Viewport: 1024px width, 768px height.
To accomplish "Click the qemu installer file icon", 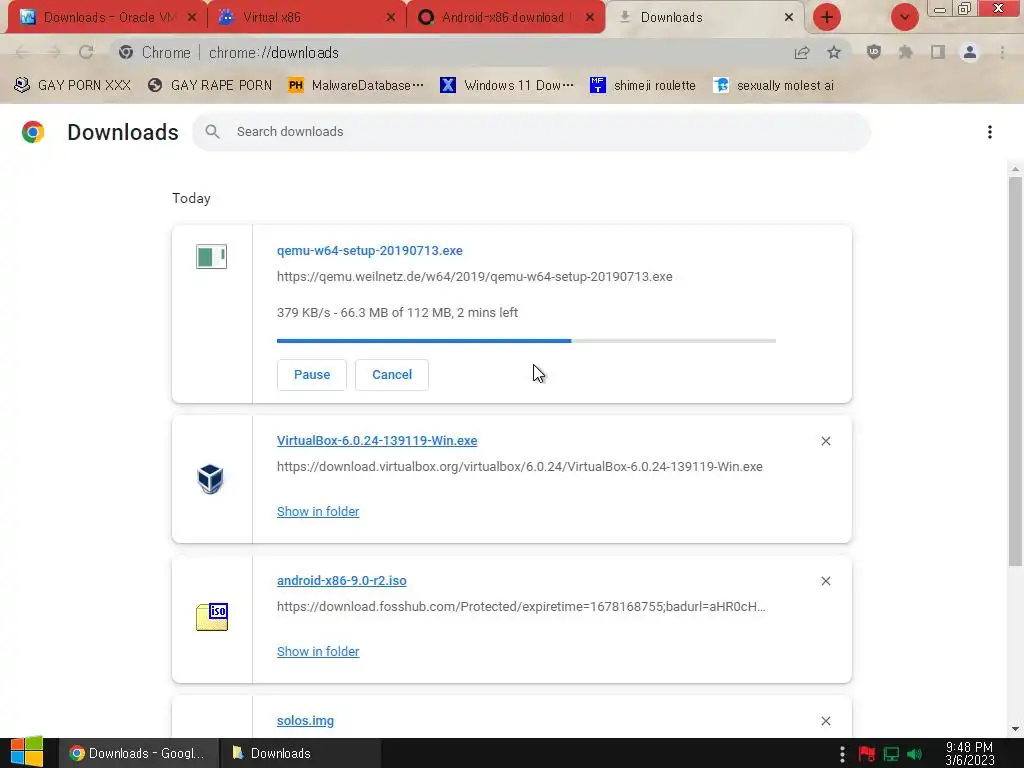I will (x=212, y=257).
